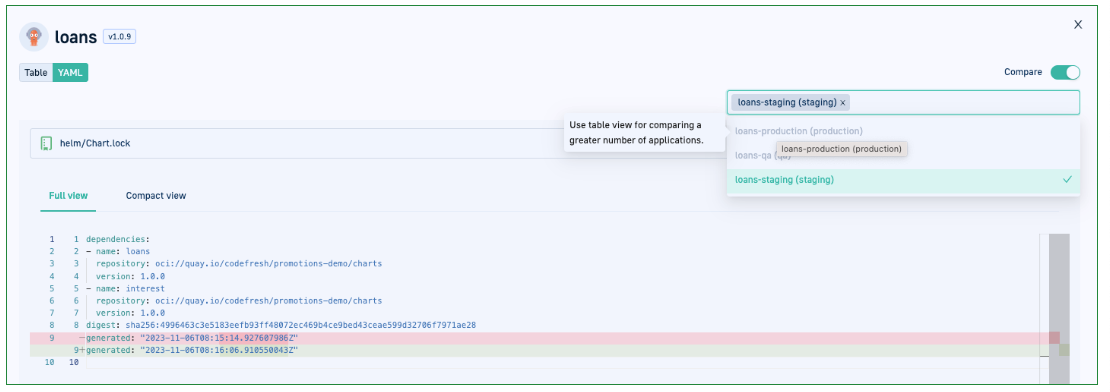Switch to the Table view toggle
This screenshot has height=392, width=1110.
point(36,72)
